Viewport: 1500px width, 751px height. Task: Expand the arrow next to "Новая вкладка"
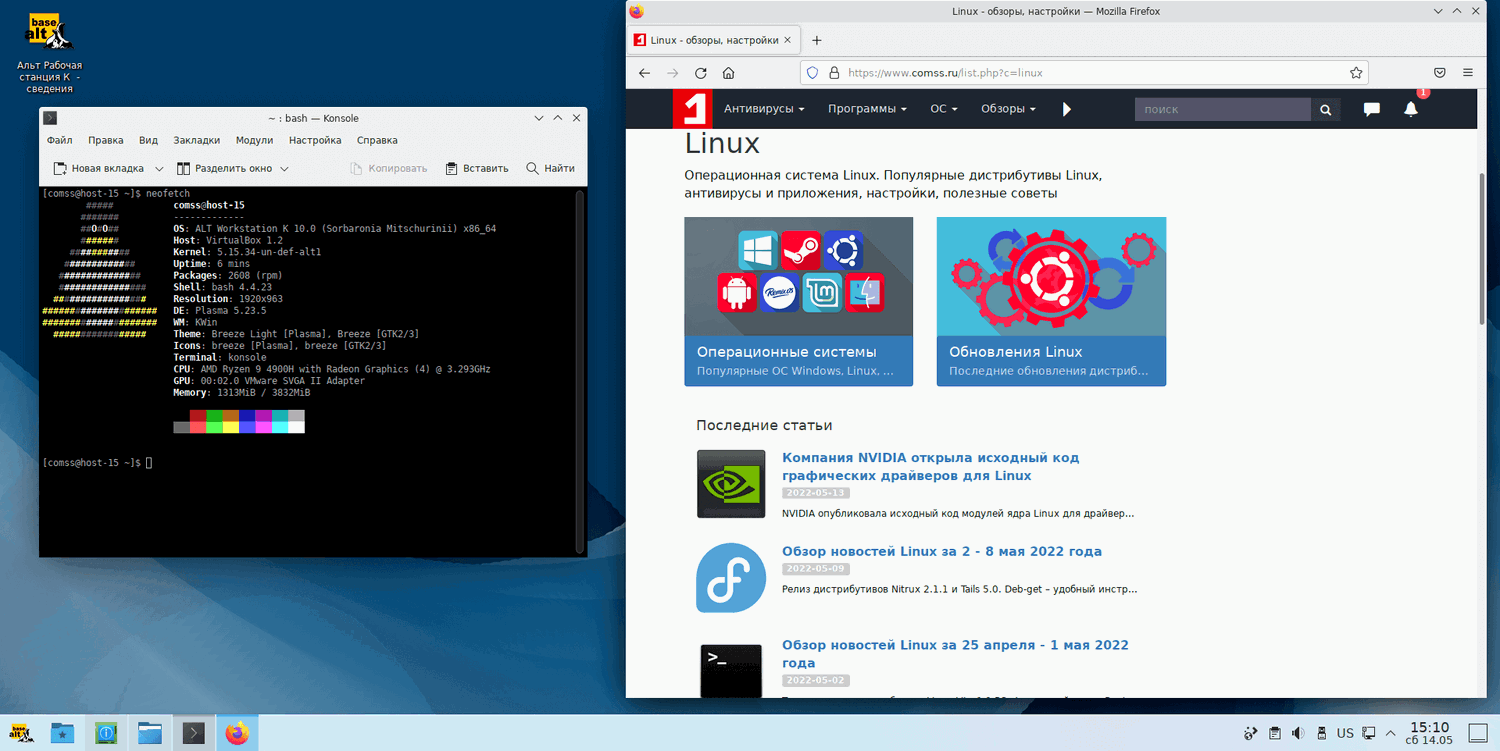161,168
